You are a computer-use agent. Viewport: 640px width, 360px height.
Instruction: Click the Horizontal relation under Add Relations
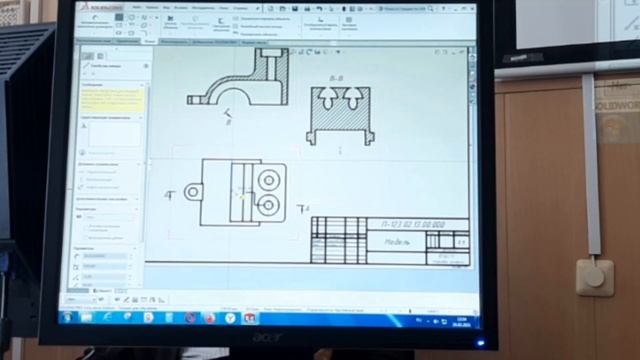pyautogui.click(x=98, y=172)
